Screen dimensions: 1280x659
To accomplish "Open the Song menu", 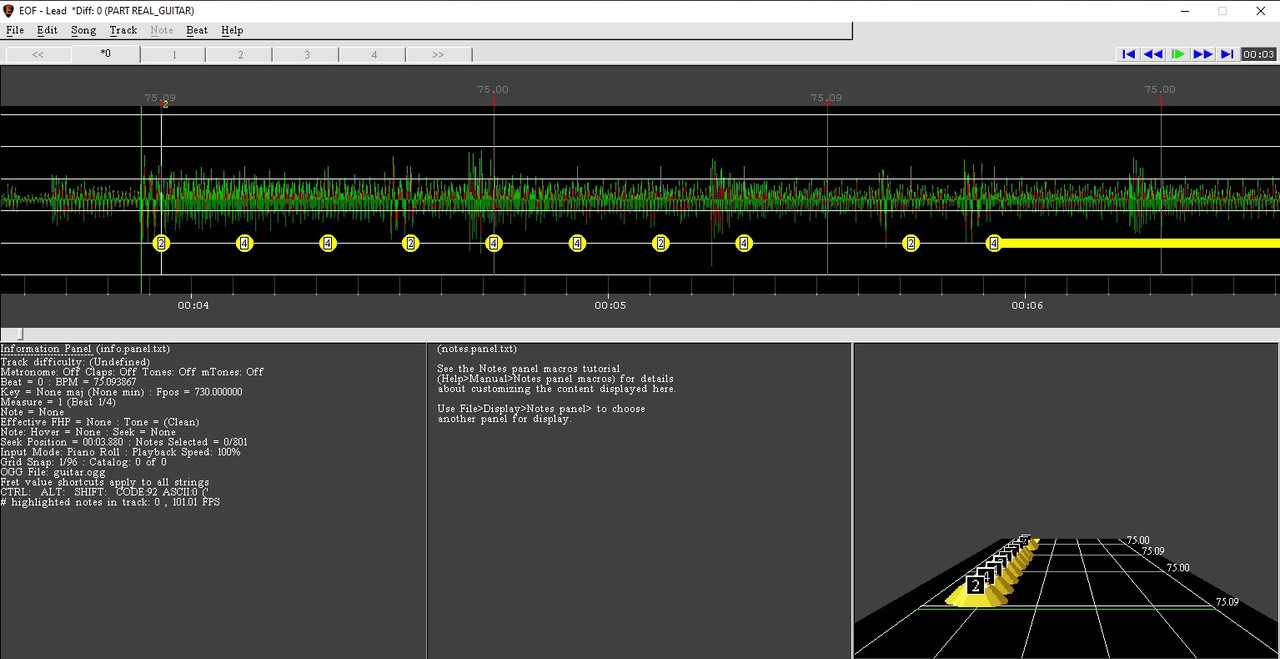I will (84, 30).
